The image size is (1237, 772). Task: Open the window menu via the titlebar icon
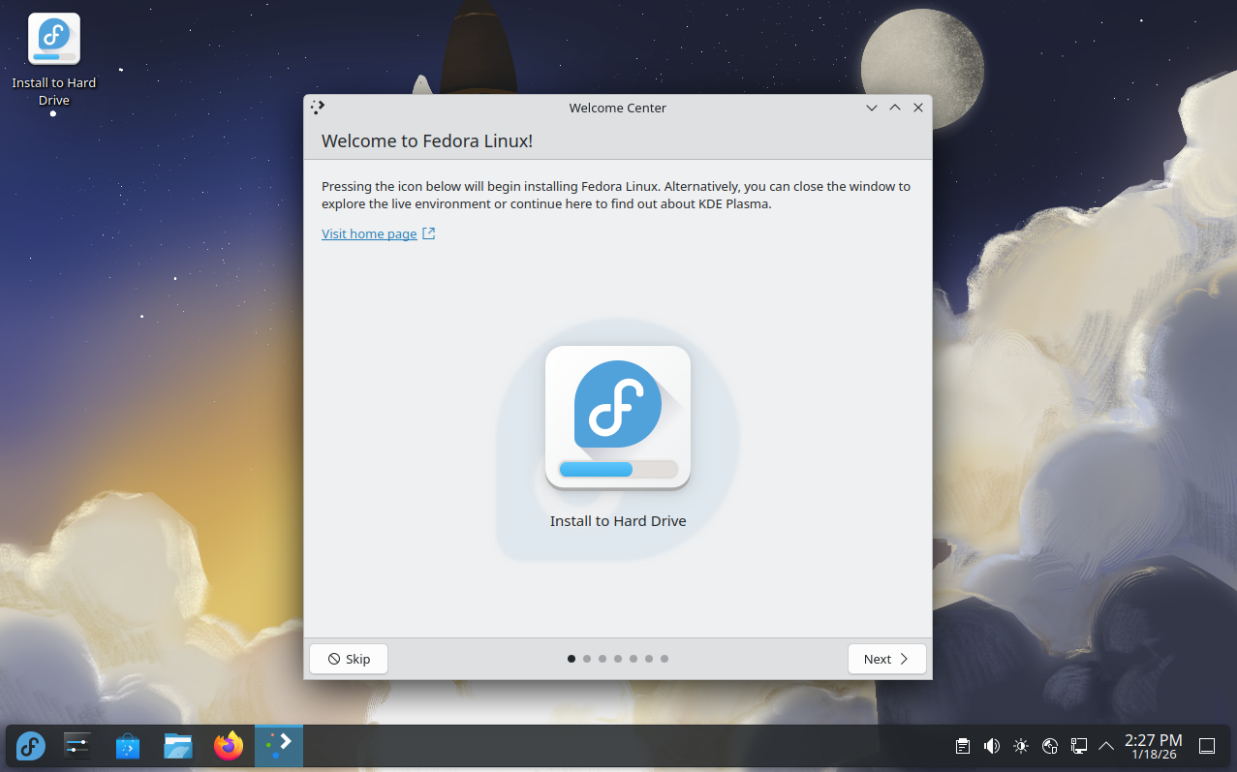(x=317, y=107)
